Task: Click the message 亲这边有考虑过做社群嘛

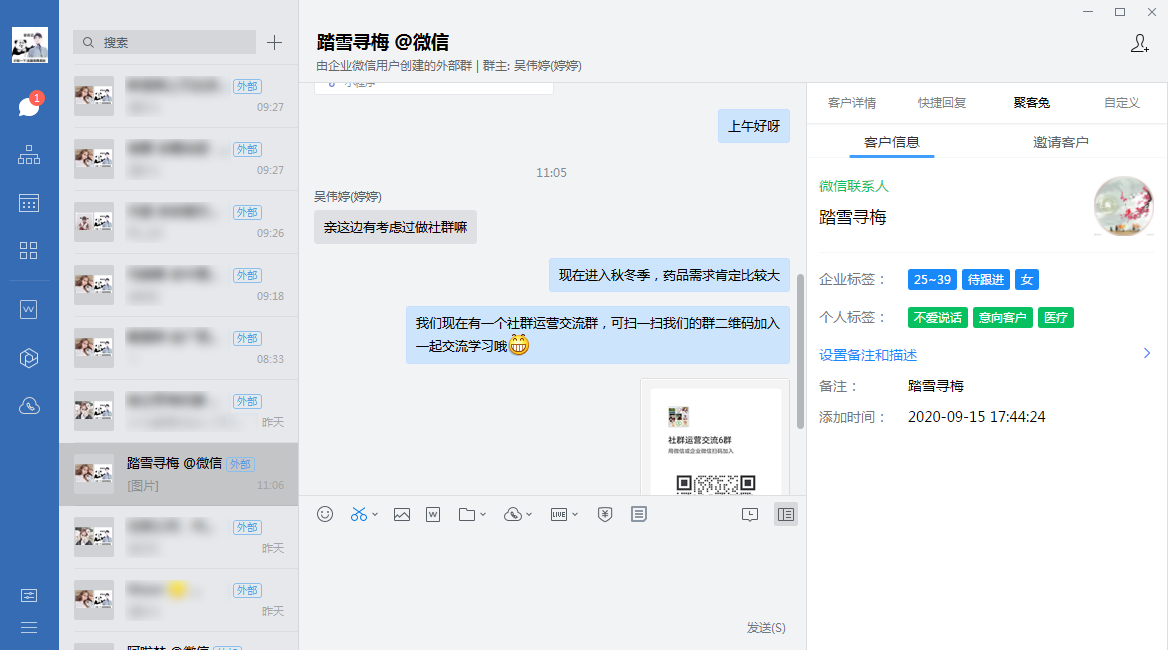Action: (396, 227)
